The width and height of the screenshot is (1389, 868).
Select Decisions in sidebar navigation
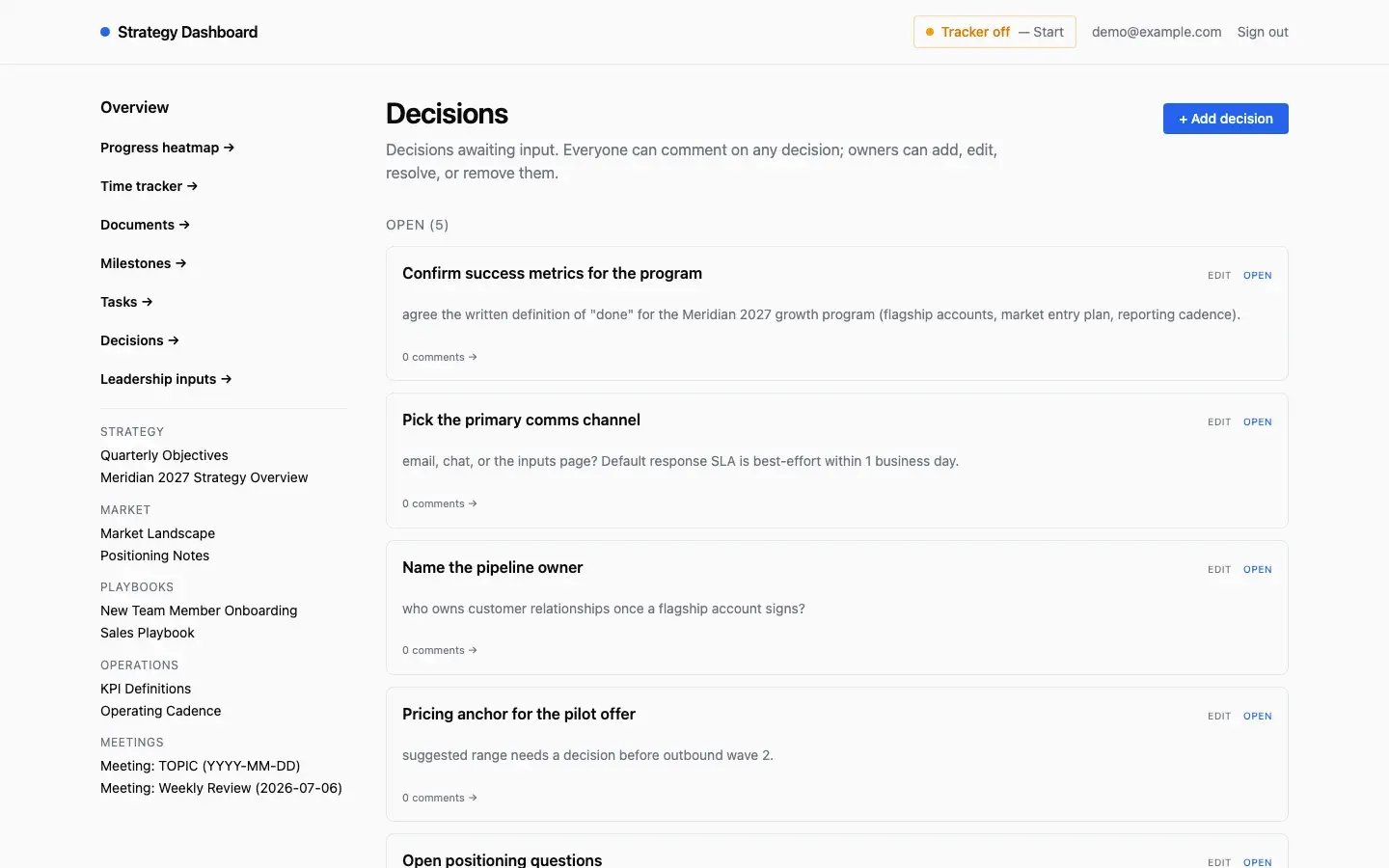[139, 340]
